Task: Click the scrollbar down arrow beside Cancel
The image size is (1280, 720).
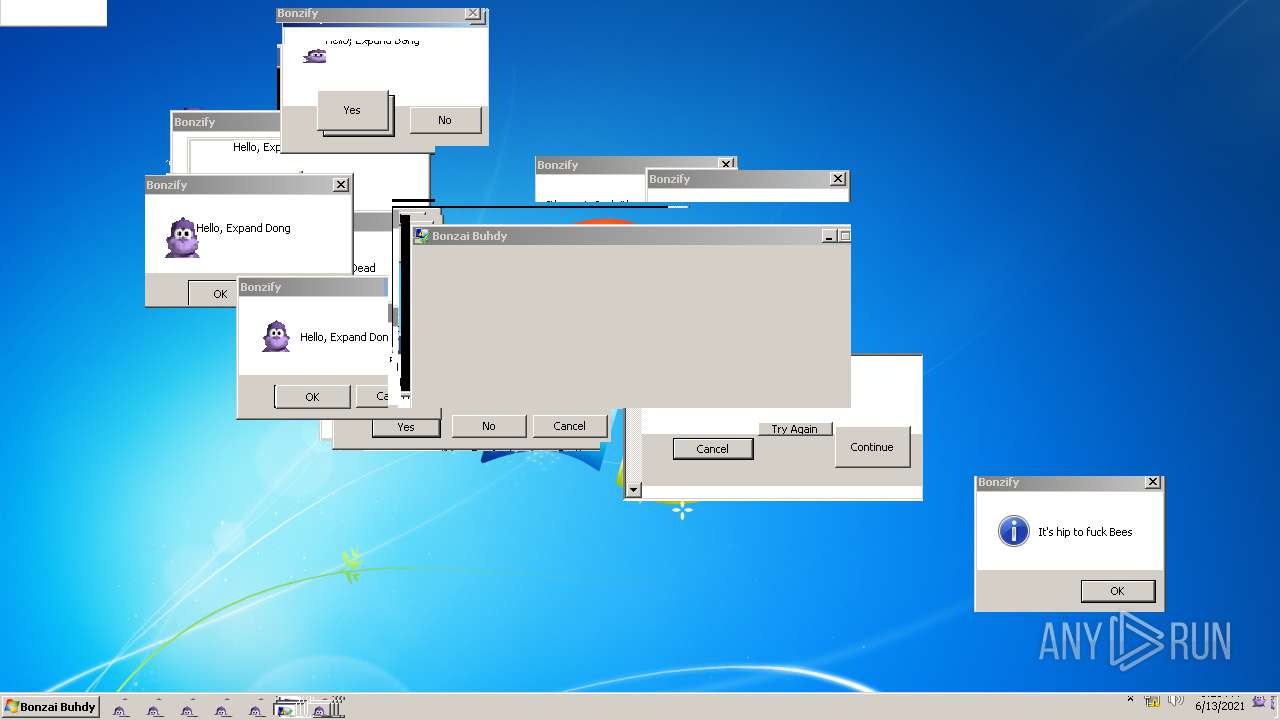Action: [633, 490]
